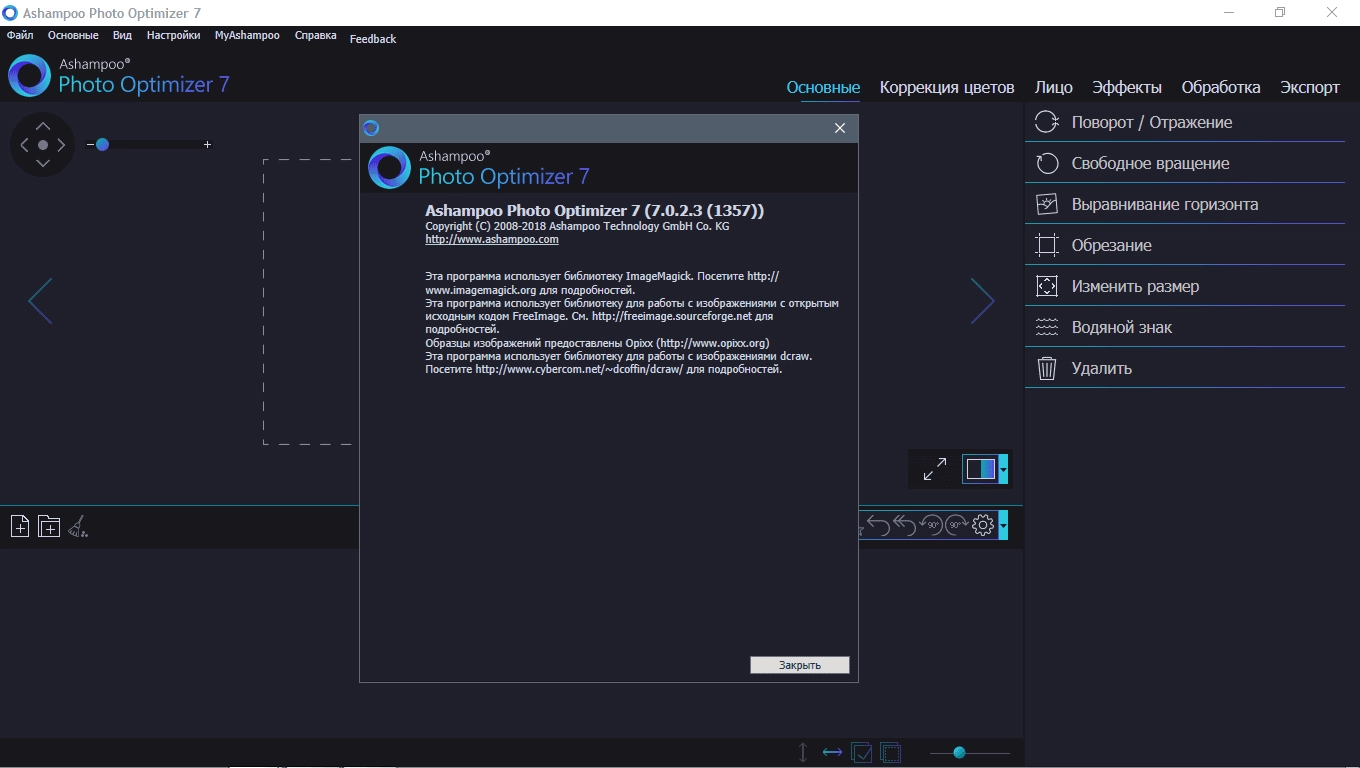The image size is (1360, 768).
Task: Switch to the Основные tab
Action: (823, 87)
